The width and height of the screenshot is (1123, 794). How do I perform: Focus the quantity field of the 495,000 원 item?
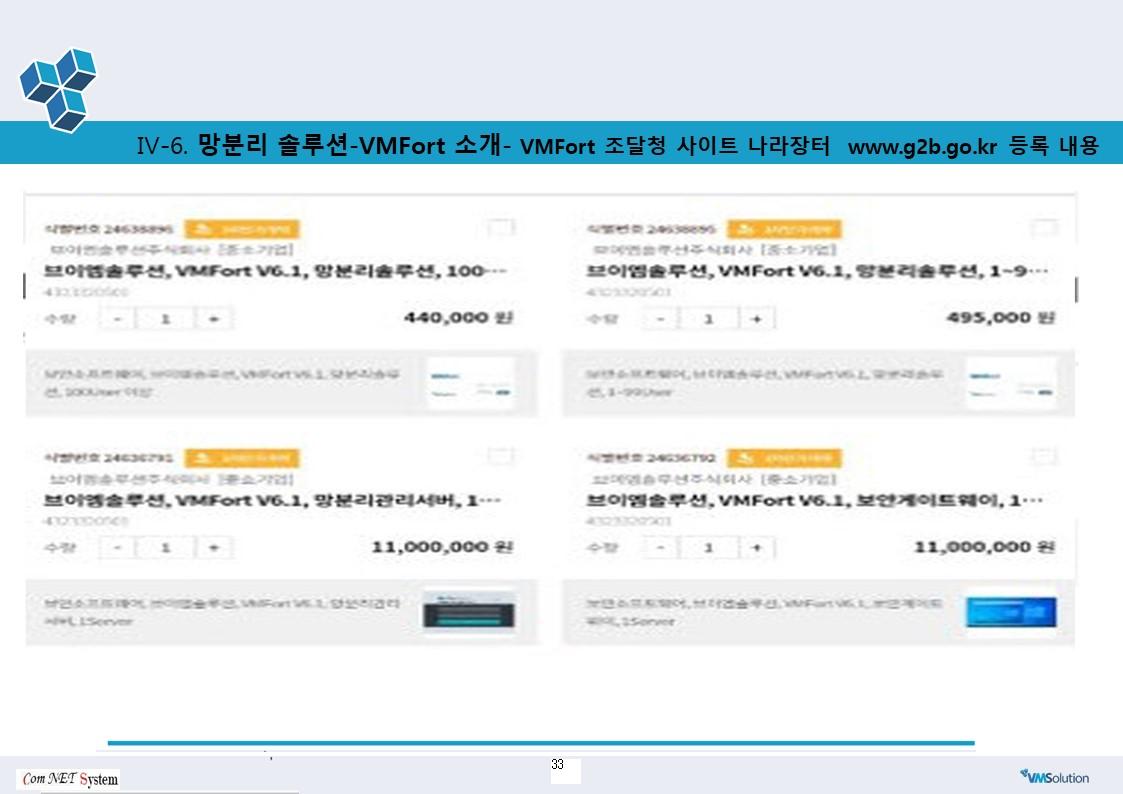pos(708,319)
